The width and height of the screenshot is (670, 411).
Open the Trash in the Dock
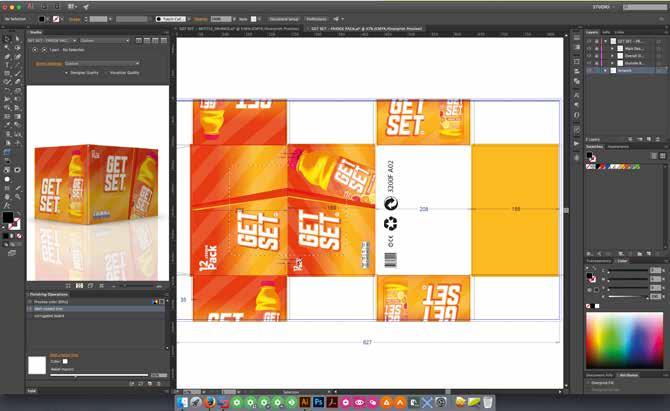tap(488, 402)
